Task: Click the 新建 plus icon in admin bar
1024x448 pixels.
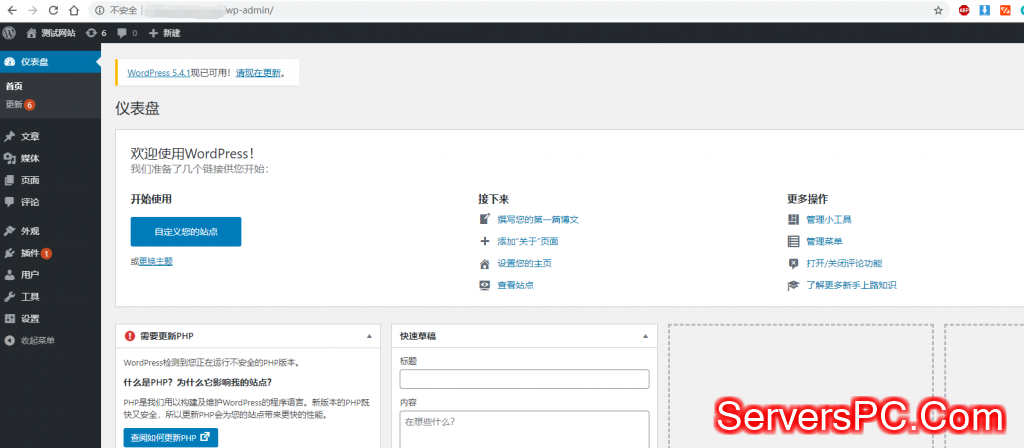Action: (x=153, y=33)
